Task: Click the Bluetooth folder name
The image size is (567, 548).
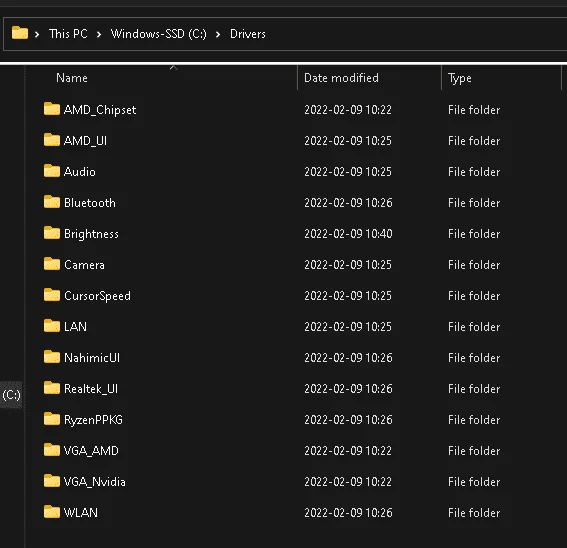Action: point(90,203)
